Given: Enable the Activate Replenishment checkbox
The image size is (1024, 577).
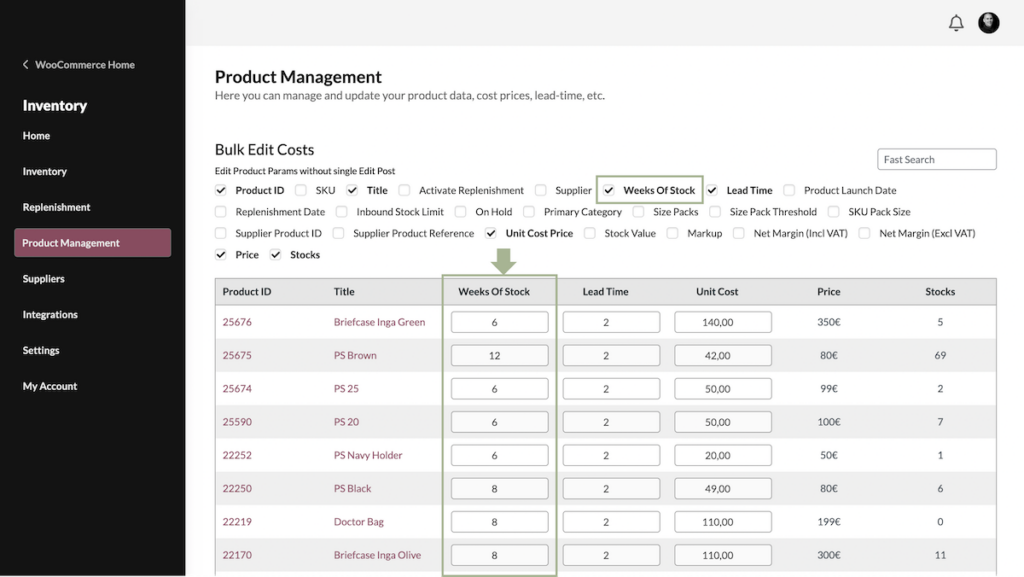Looking at the screenshot, I should pos(404,190).
